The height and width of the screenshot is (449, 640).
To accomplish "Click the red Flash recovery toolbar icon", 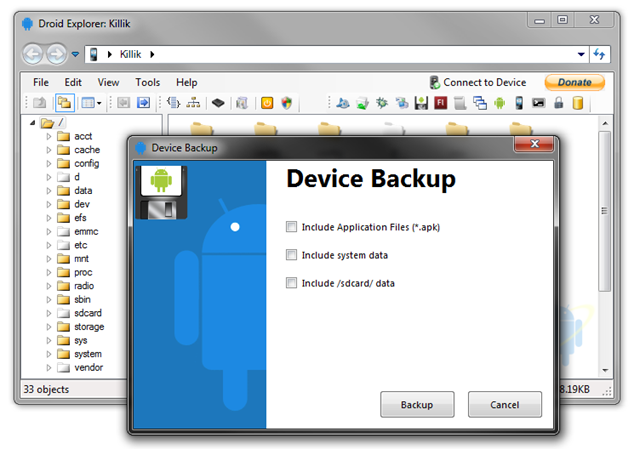I will pyautogui.click(x=440, y=103).
